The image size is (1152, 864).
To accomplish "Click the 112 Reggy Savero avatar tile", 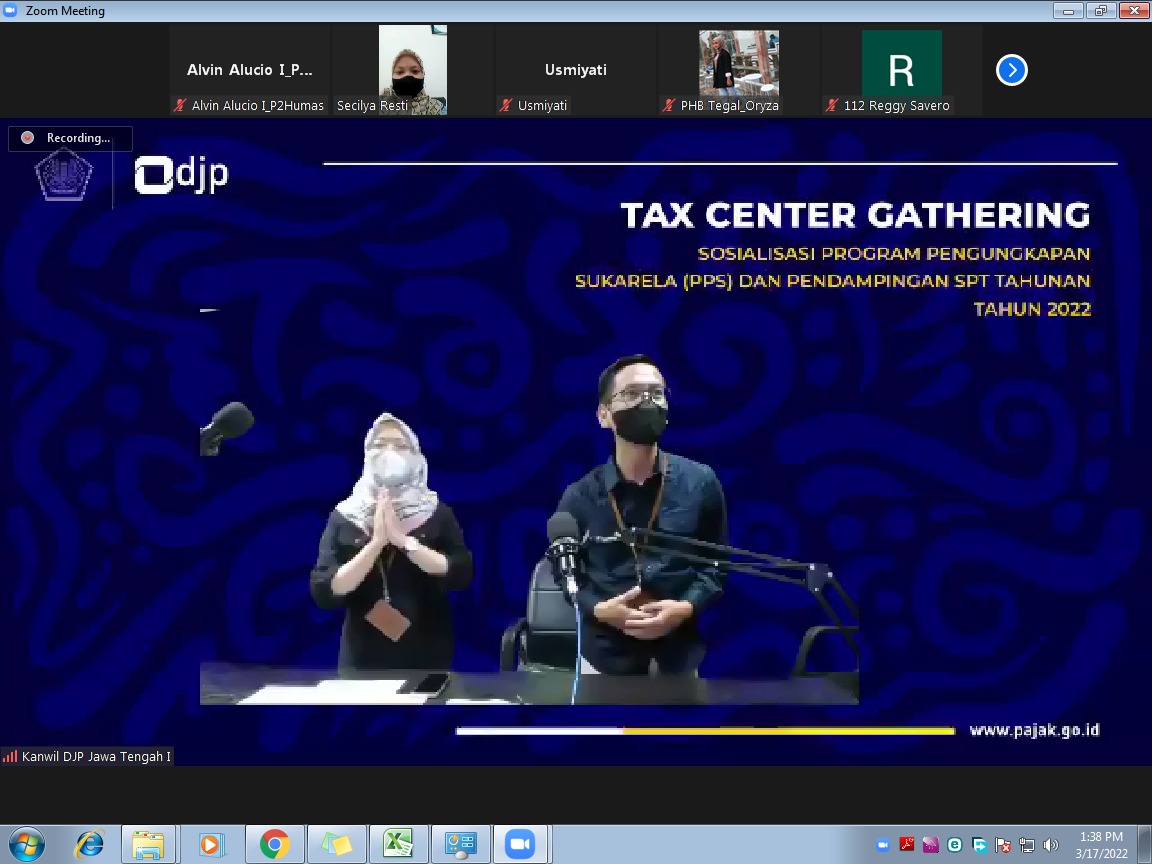I will tap(901, 70).
